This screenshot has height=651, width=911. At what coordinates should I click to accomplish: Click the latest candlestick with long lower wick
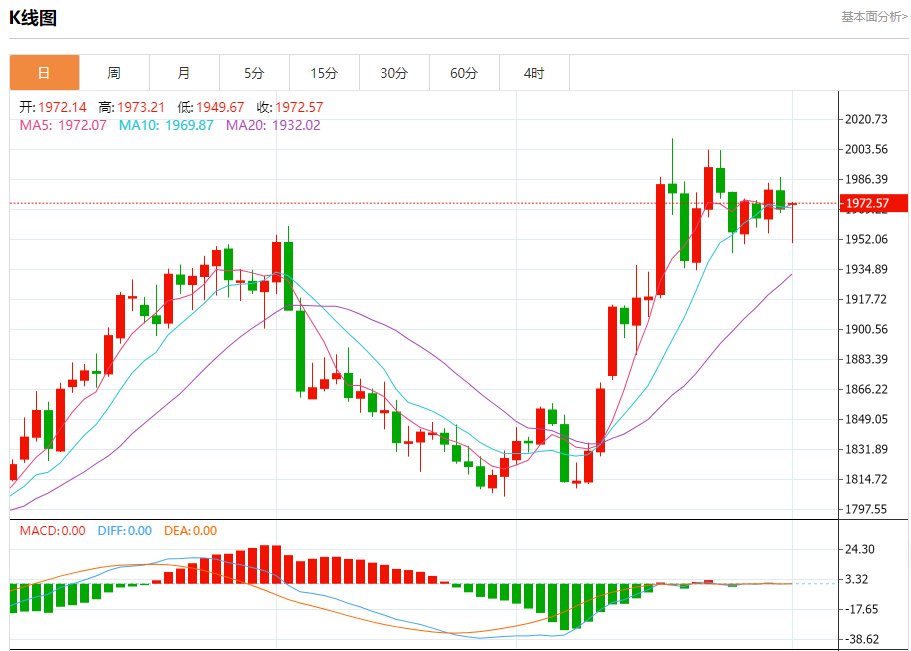[792, 222]
